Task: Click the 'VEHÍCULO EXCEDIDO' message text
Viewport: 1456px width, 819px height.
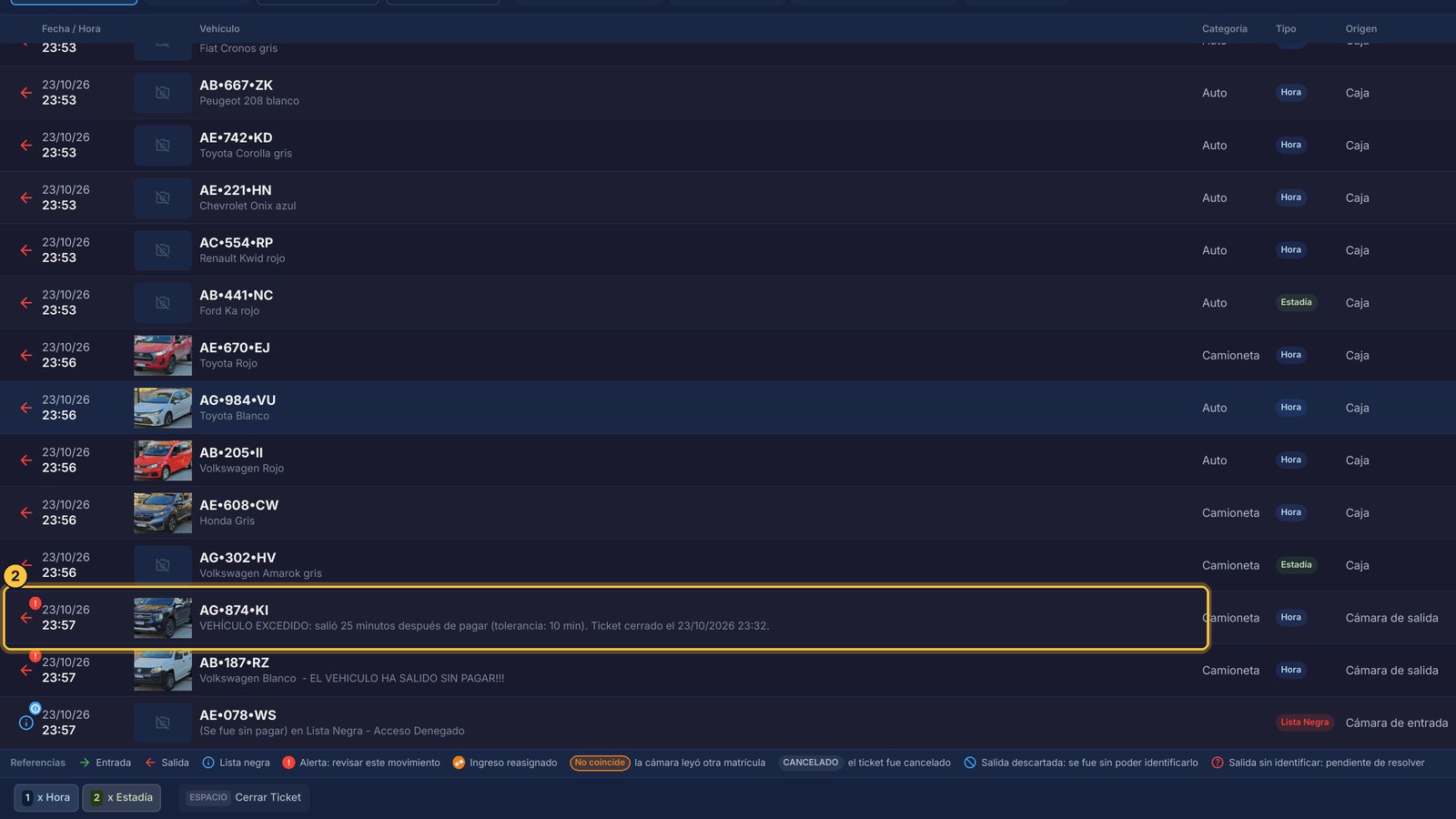Action: coord(484,626)
